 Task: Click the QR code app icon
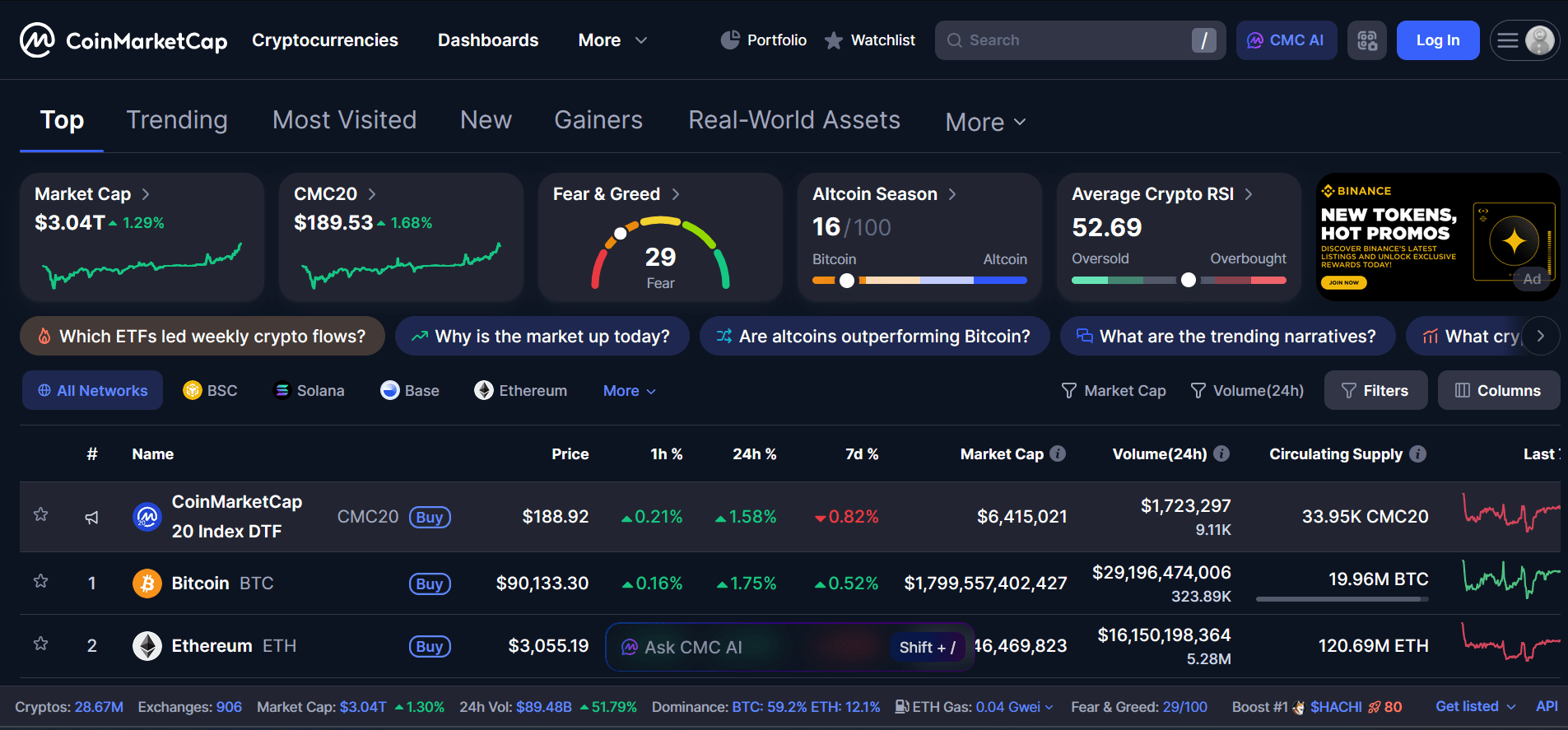click(1367, 40)
